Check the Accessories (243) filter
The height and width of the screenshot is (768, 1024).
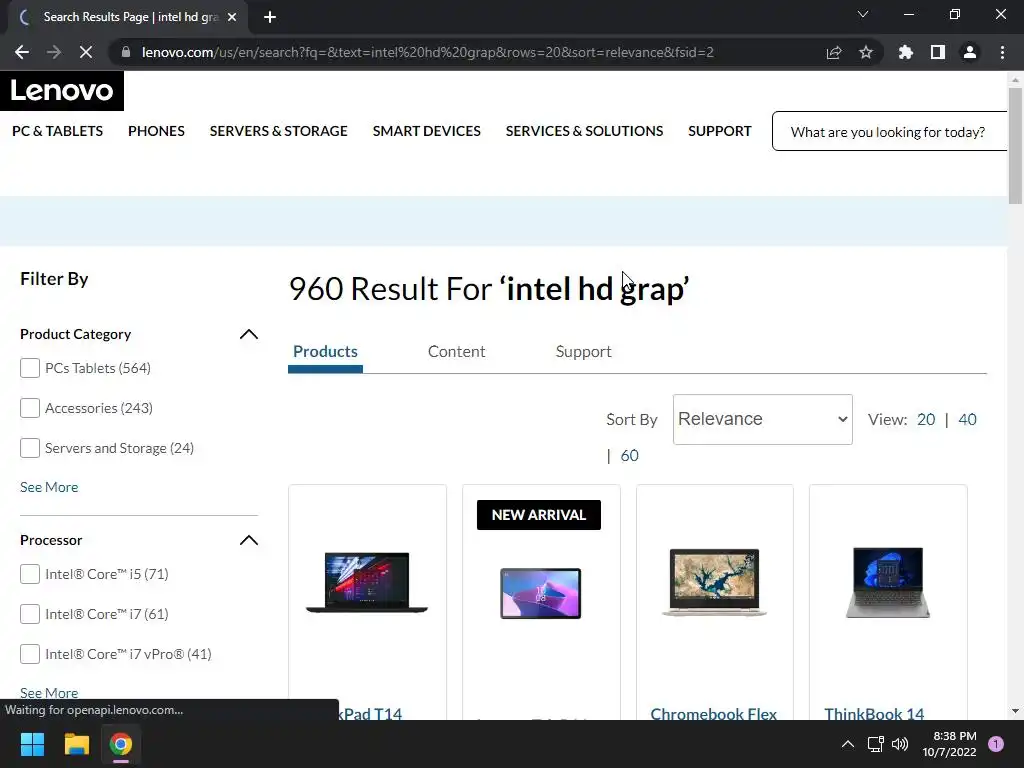(x=29, y=408)
